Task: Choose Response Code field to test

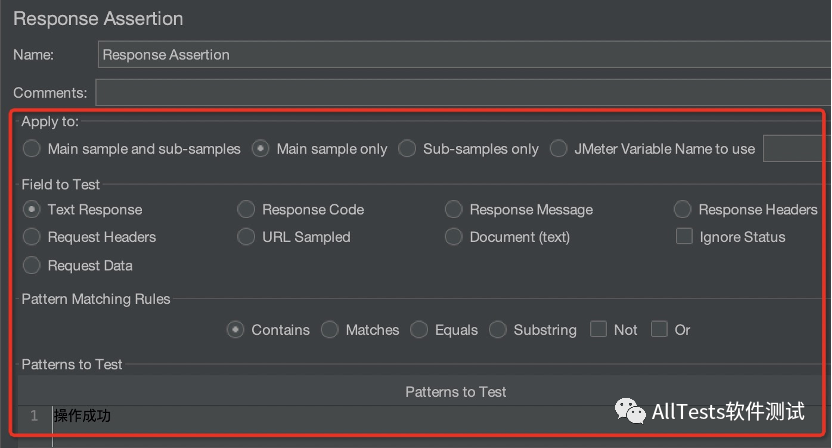Action: (x=247, y=210)
